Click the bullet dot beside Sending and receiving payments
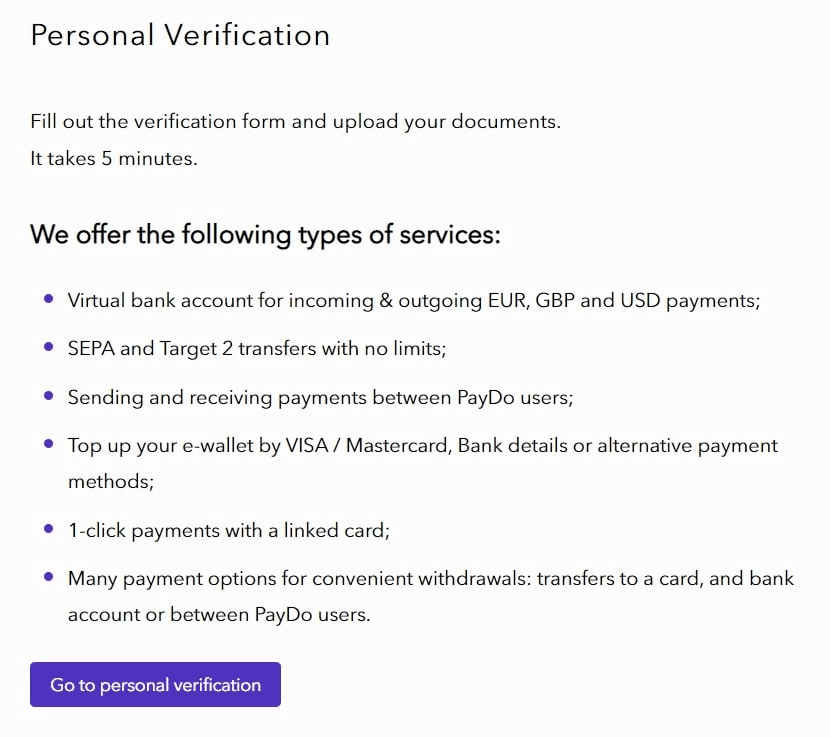The image size is (830, 737). pos(49,396)
